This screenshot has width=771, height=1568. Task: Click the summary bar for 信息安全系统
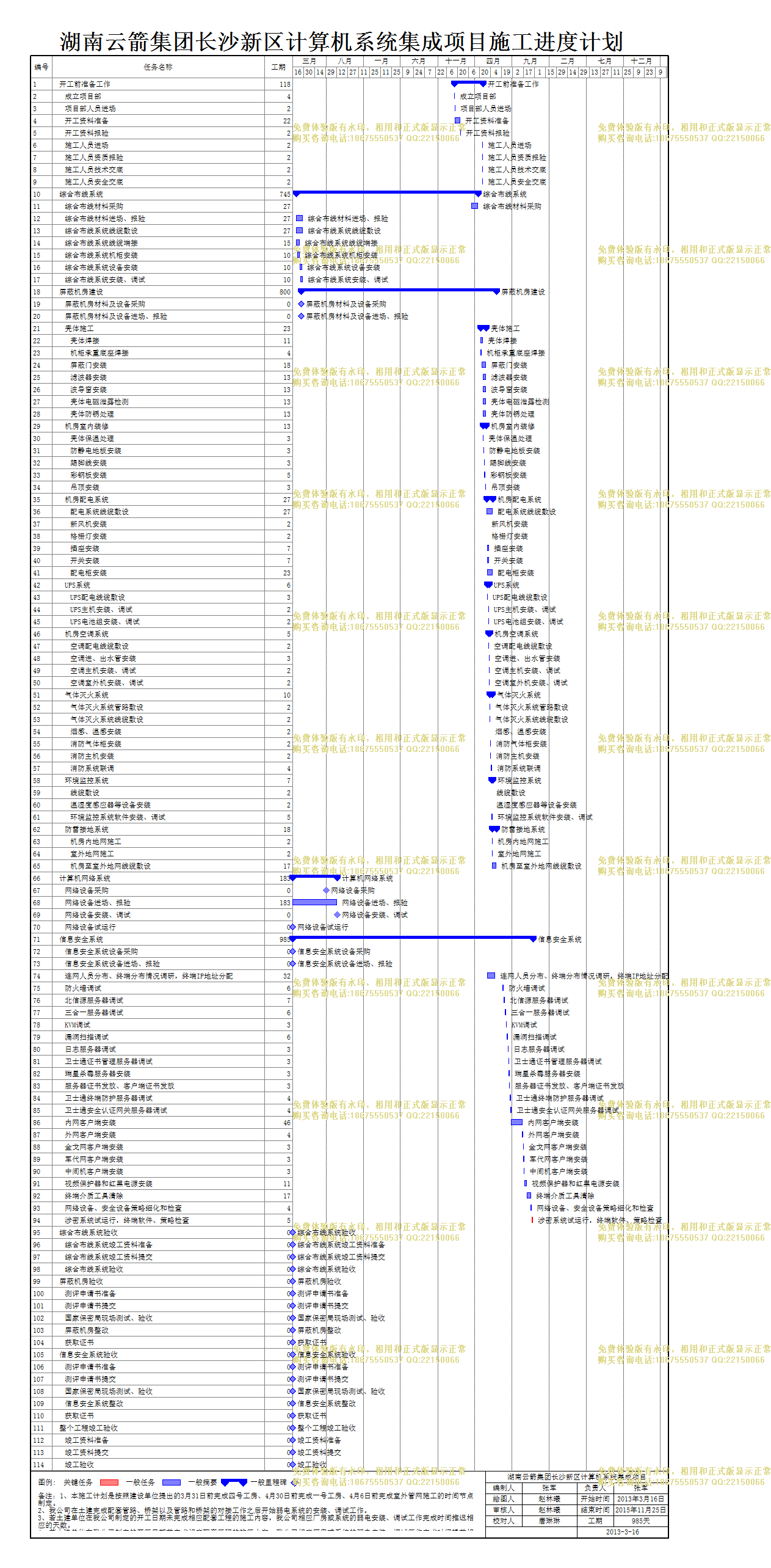click(413, 938)
